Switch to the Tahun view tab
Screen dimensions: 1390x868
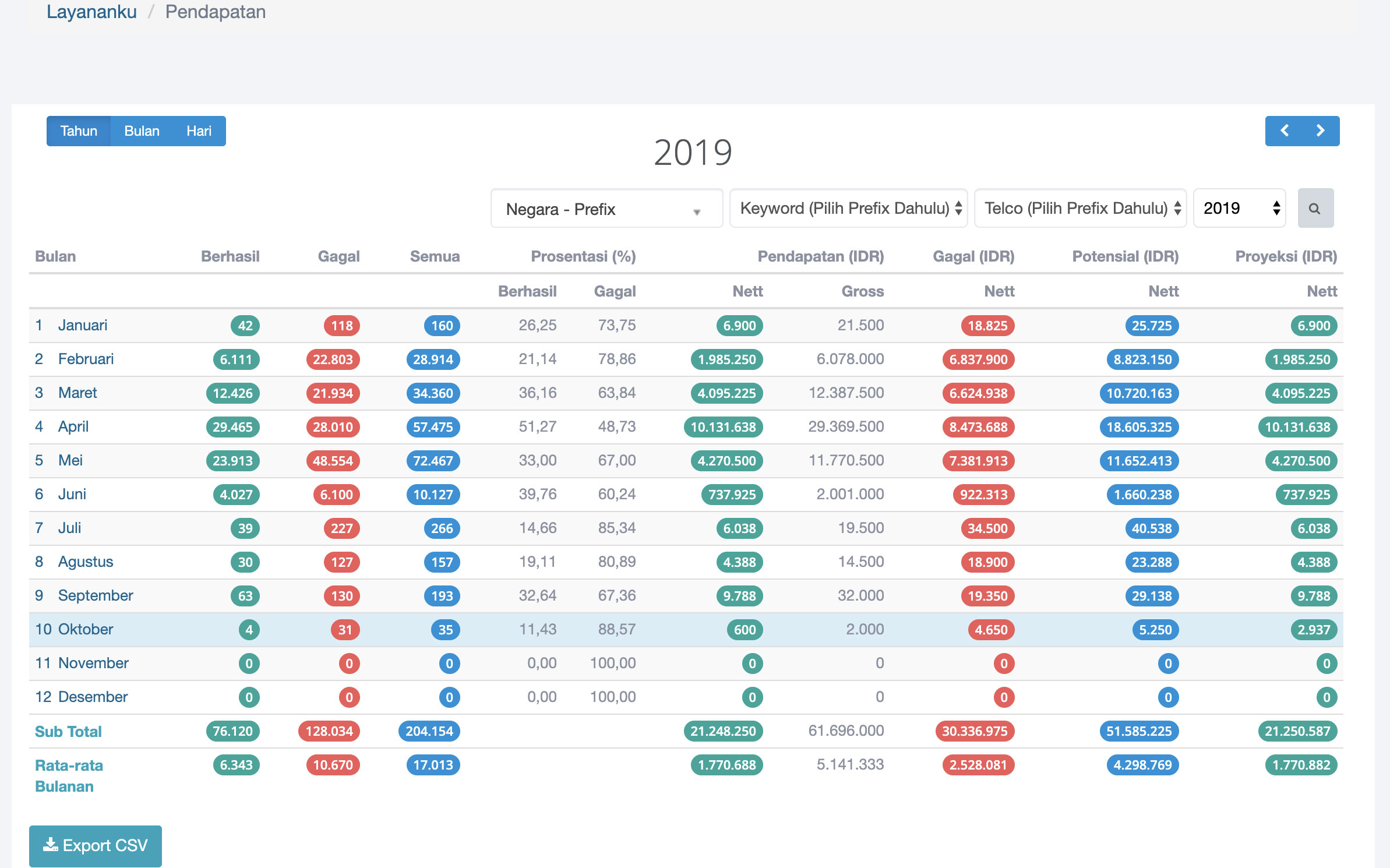(x=79, y=131)
